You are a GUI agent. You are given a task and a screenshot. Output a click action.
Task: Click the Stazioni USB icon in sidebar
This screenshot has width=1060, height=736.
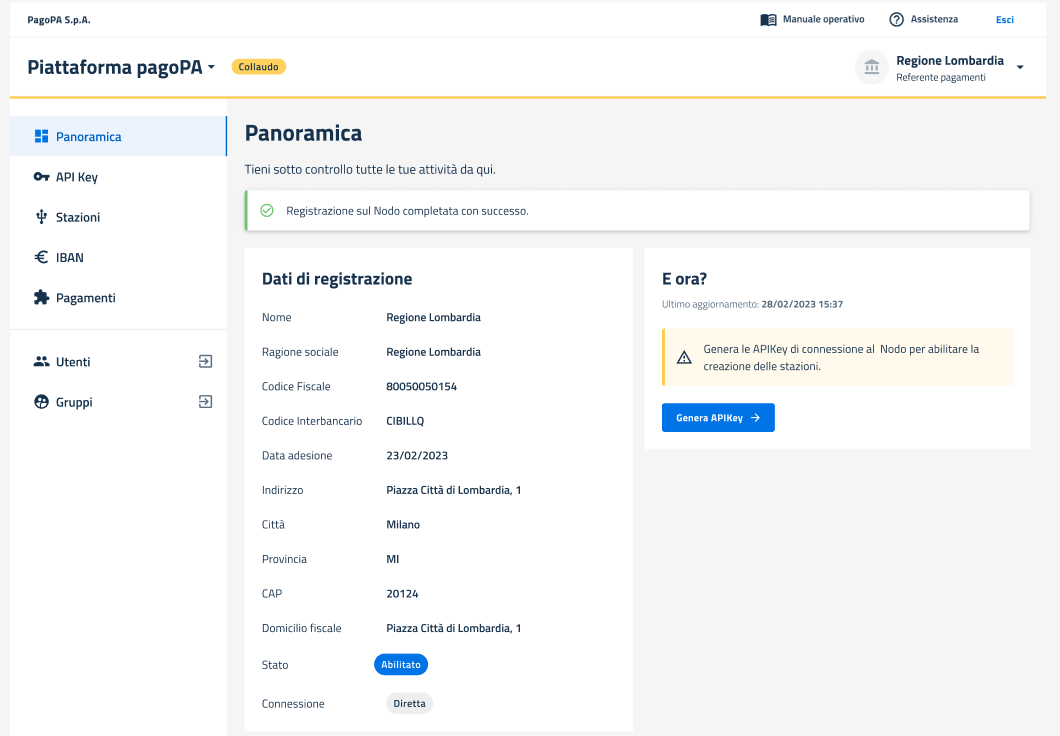41,217
